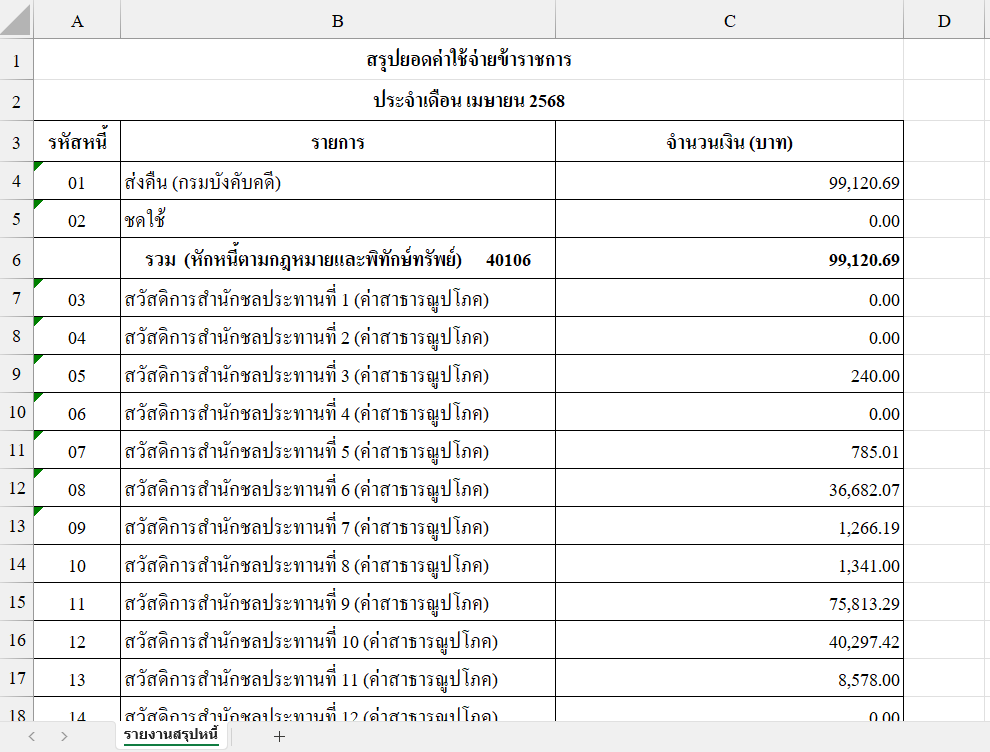This screenshot has width=990, height=752.
Task: Select column A header
Action: 77,21
